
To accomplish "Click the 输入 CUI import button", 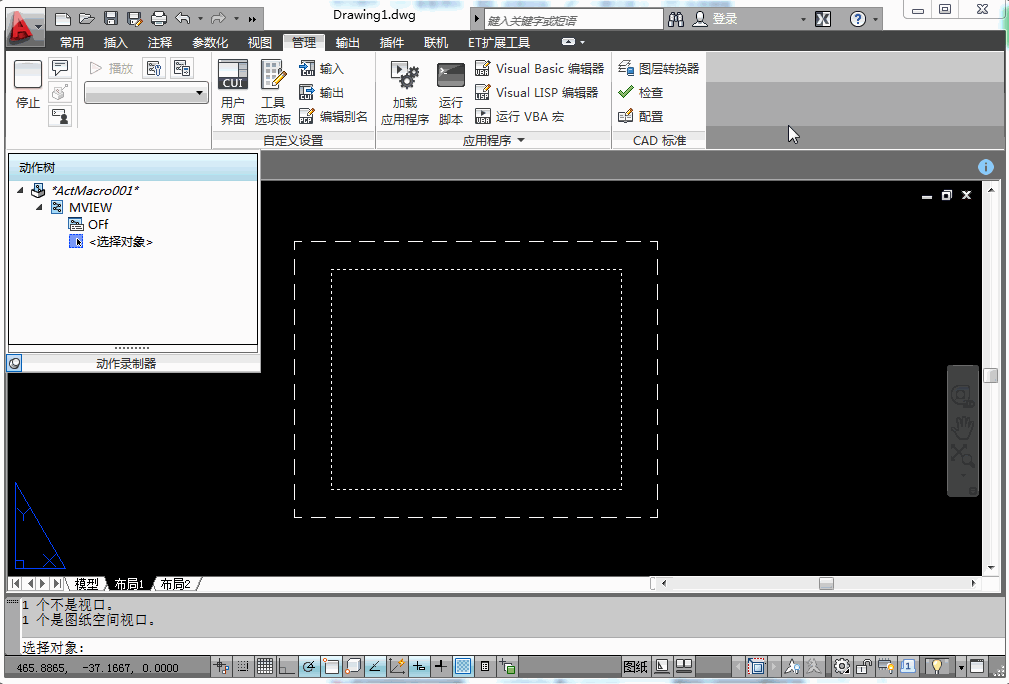I will tap(322, 68).
